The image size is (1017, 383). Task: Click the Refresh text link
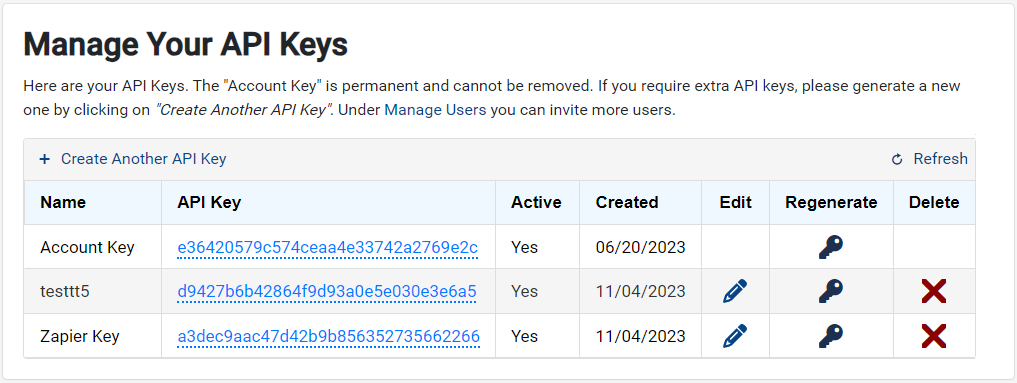coord(940,159)
